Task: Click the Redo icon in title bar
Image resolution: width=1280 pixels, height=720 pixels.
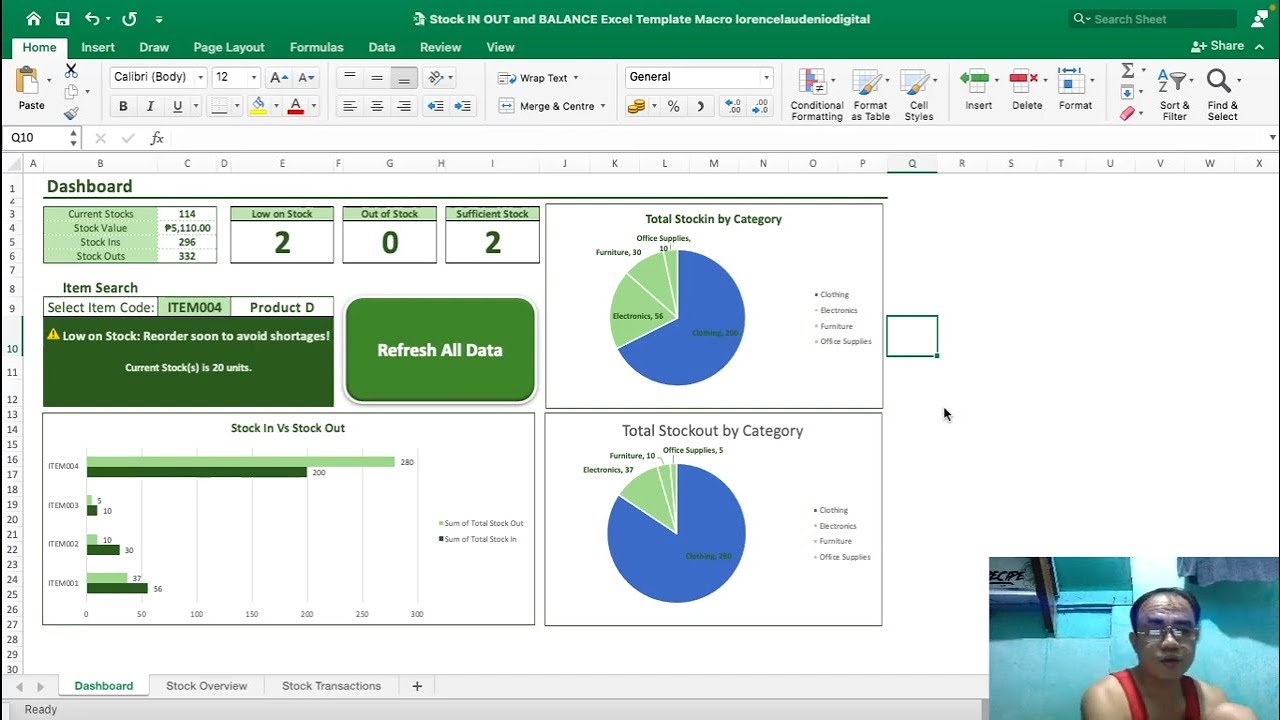Action: click(129, 19)
